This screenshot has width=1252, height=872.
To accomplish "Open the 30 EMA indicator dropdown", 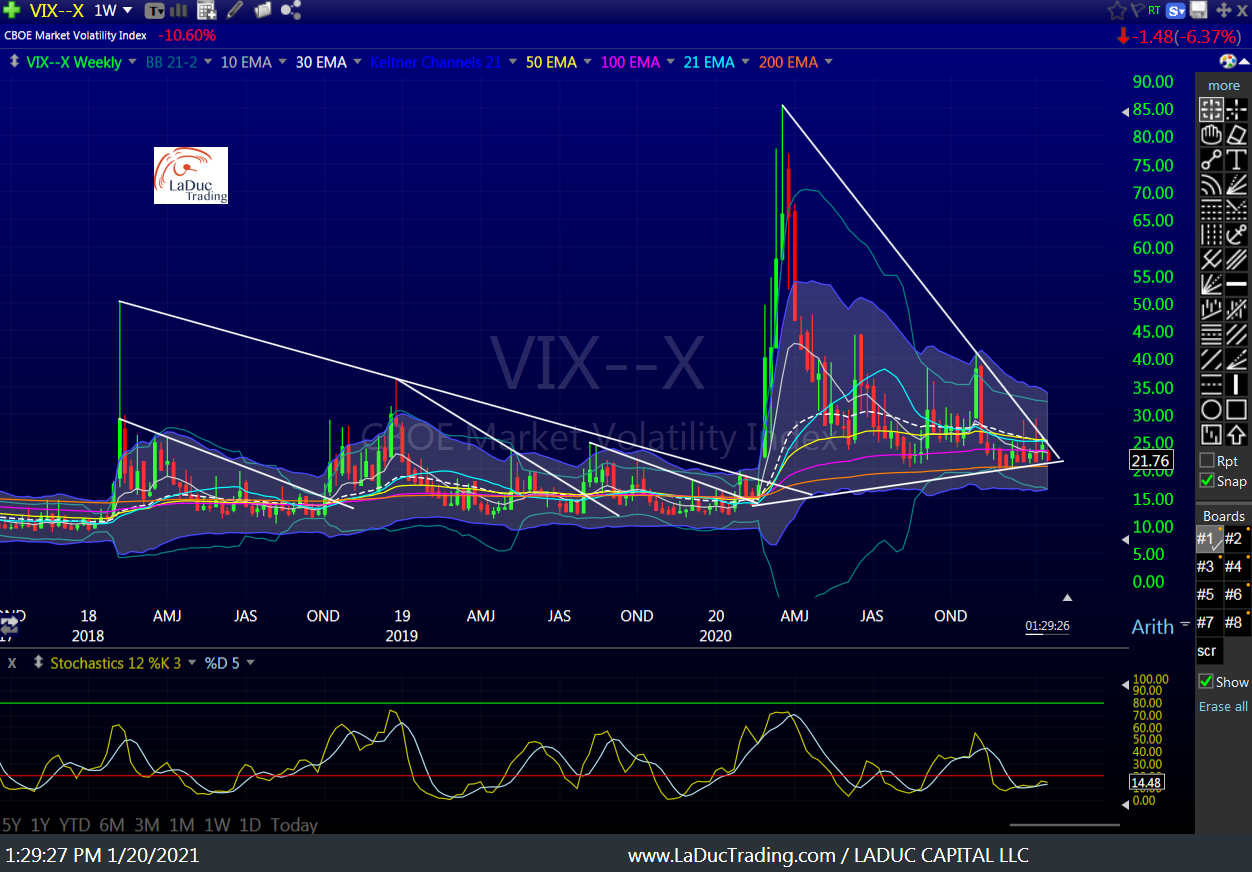I will [x=358, y=62].
